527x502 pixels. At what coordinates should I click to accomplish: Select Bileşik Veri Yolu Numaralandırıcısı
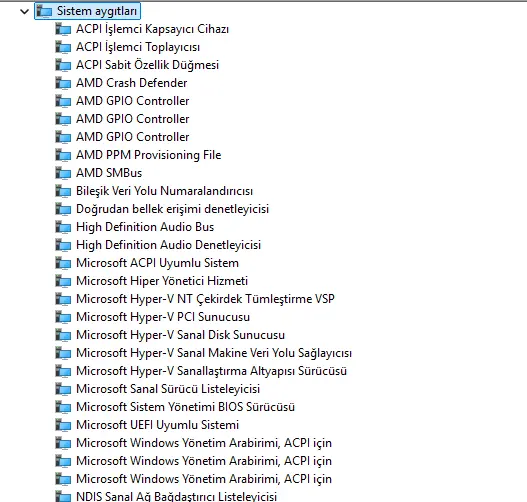click(164, 191)
